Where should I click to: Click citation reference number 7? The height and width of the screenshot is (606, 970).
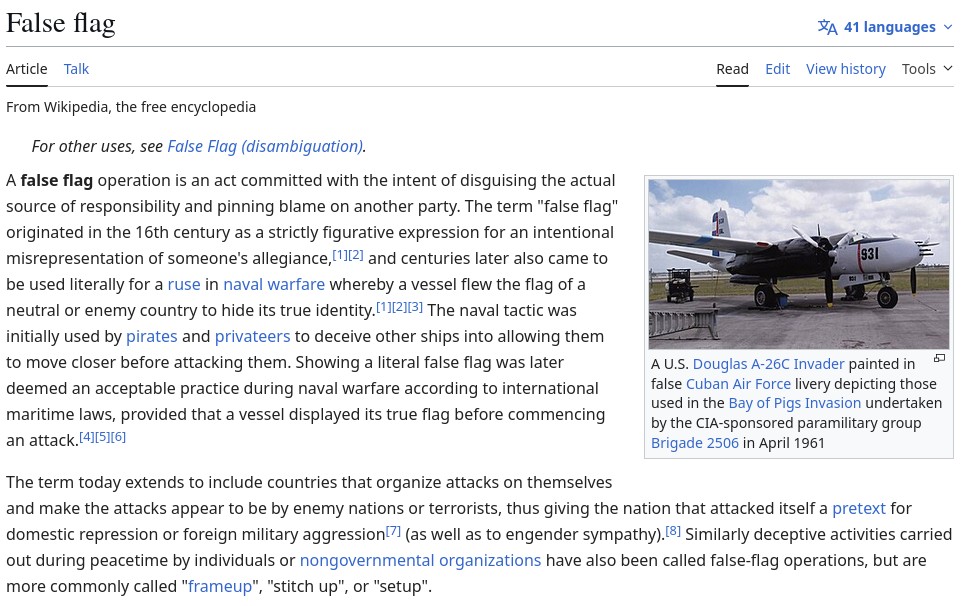click(x=393, y=531)
